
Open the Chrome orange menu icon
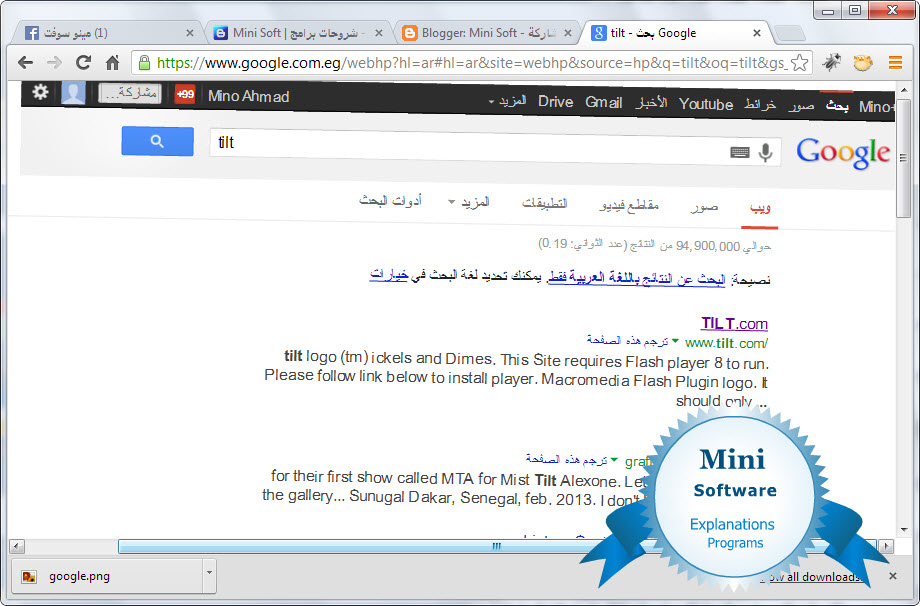(x=895, y=62)
